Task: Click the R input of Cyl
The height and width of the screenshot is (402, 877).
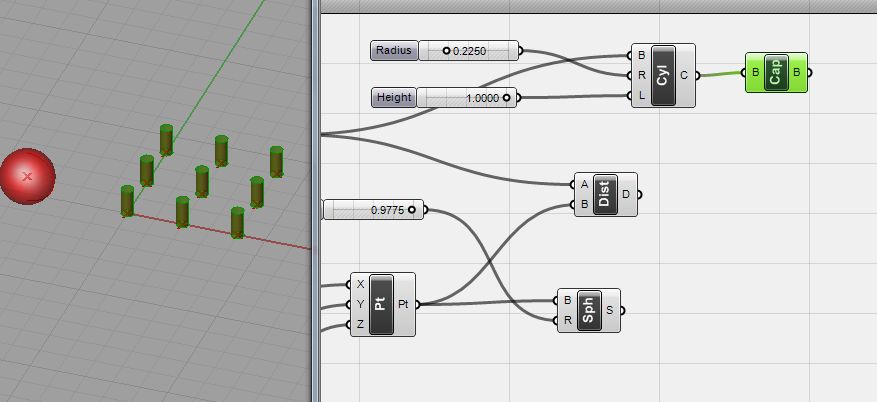Action: point(642,75)
